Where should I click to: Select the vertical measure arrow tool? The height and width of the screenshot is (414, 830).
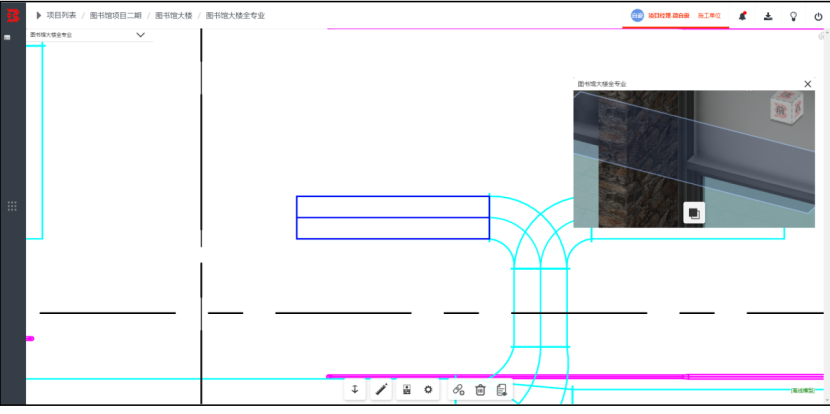point(355,390)
